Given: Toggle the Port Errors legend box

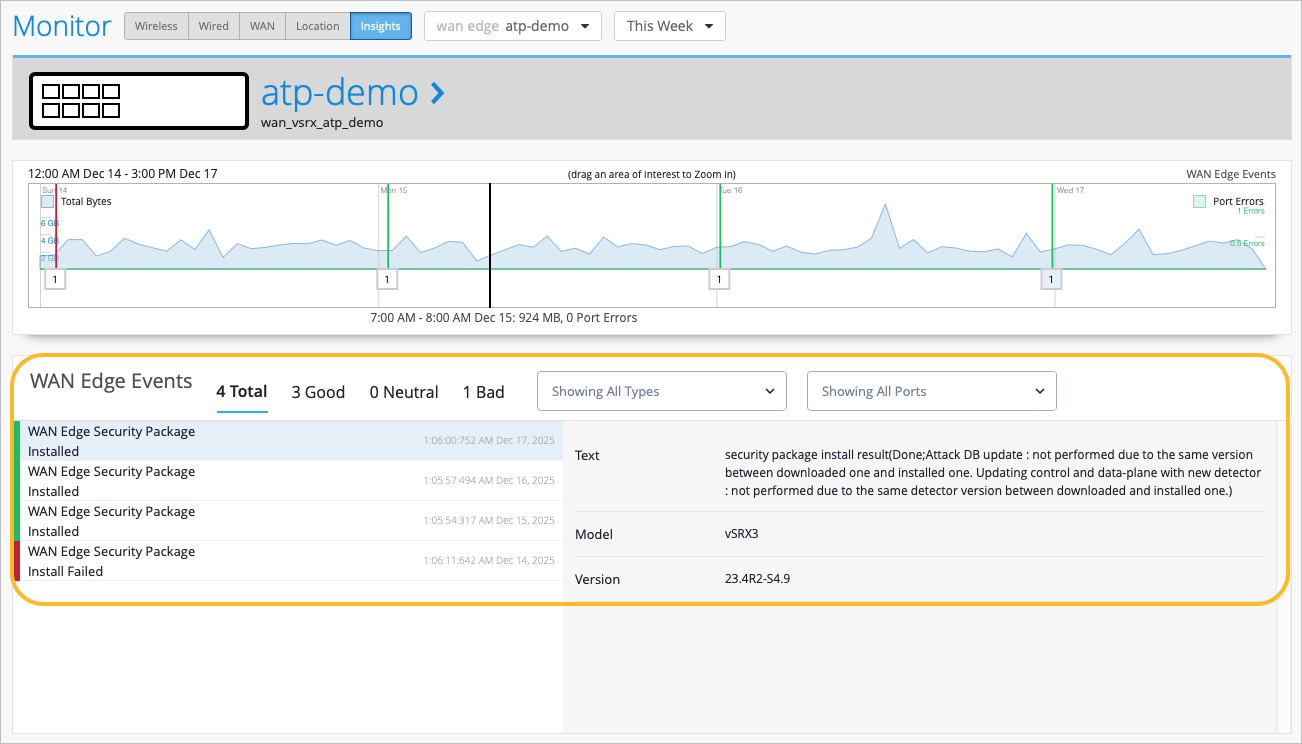Looking at the screenshot, I should [x=1199, y=201].
